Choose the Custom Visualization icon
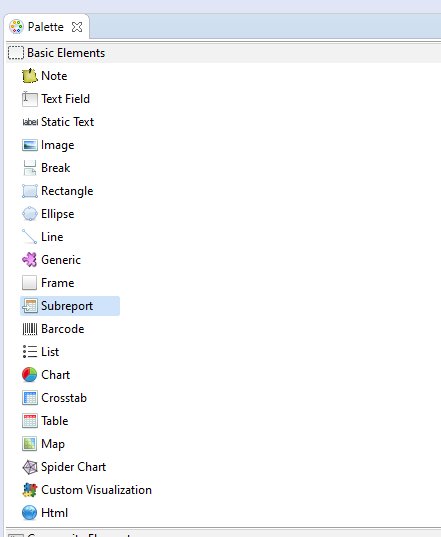Screen dimensions: 441x537 click(x=29, y=490)
